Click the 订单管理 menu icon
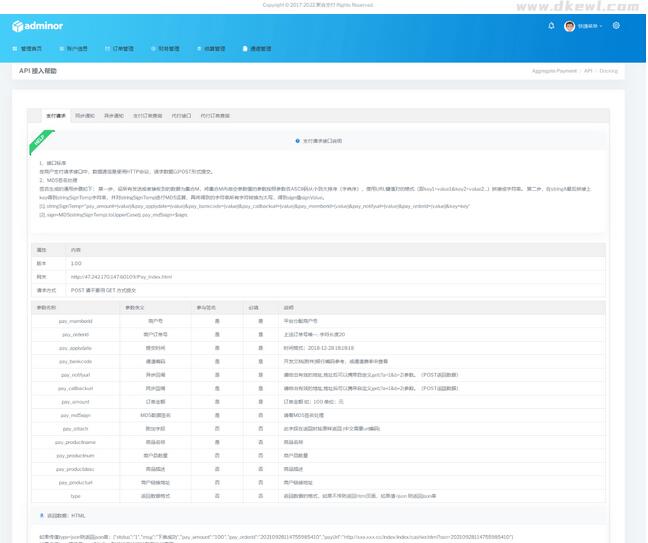Image resolution: width=648 pixels, height=543 pixels. [x=108, y=48]
